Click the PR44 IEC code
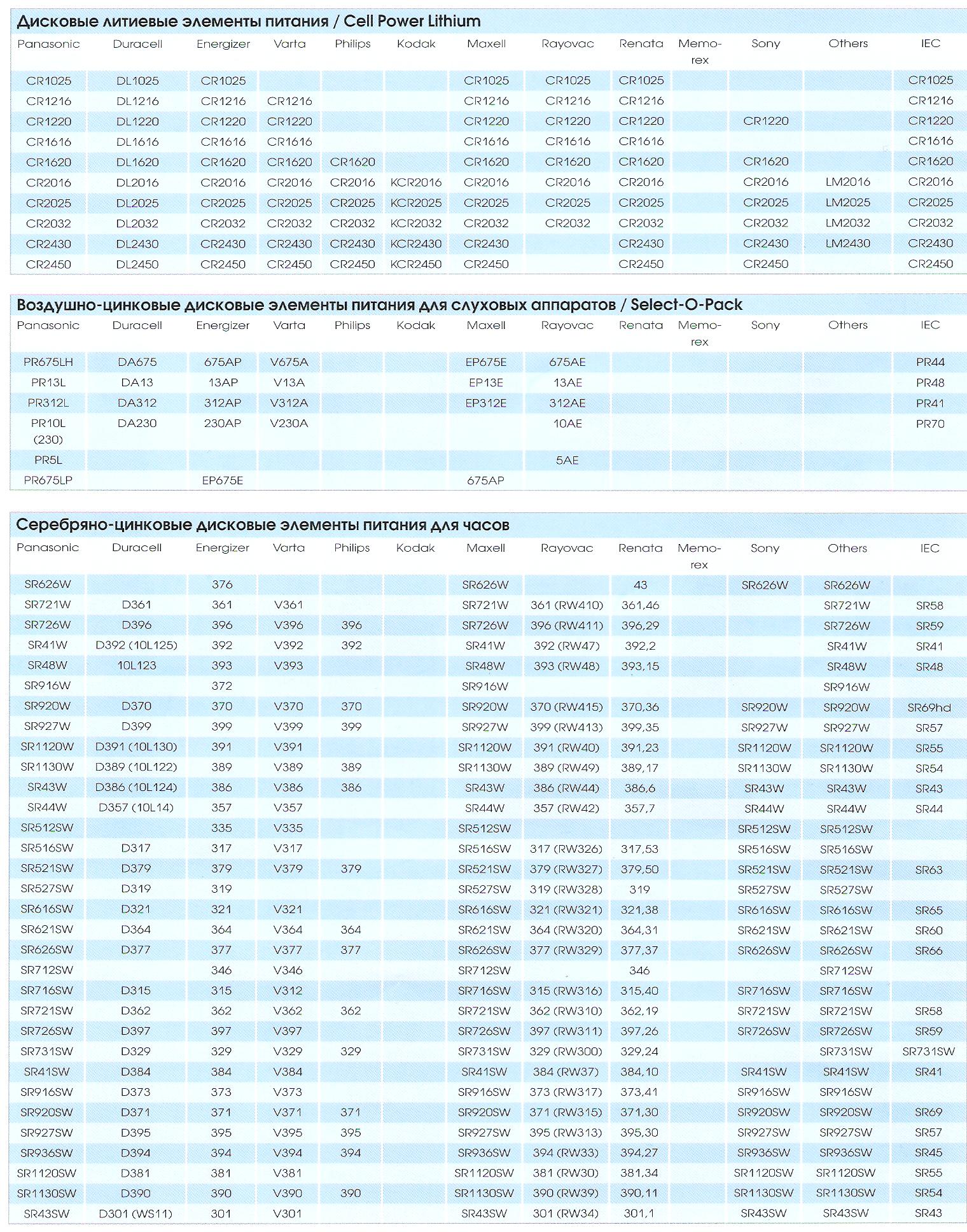The image size is (967, 1232). [x=930, y=362]
